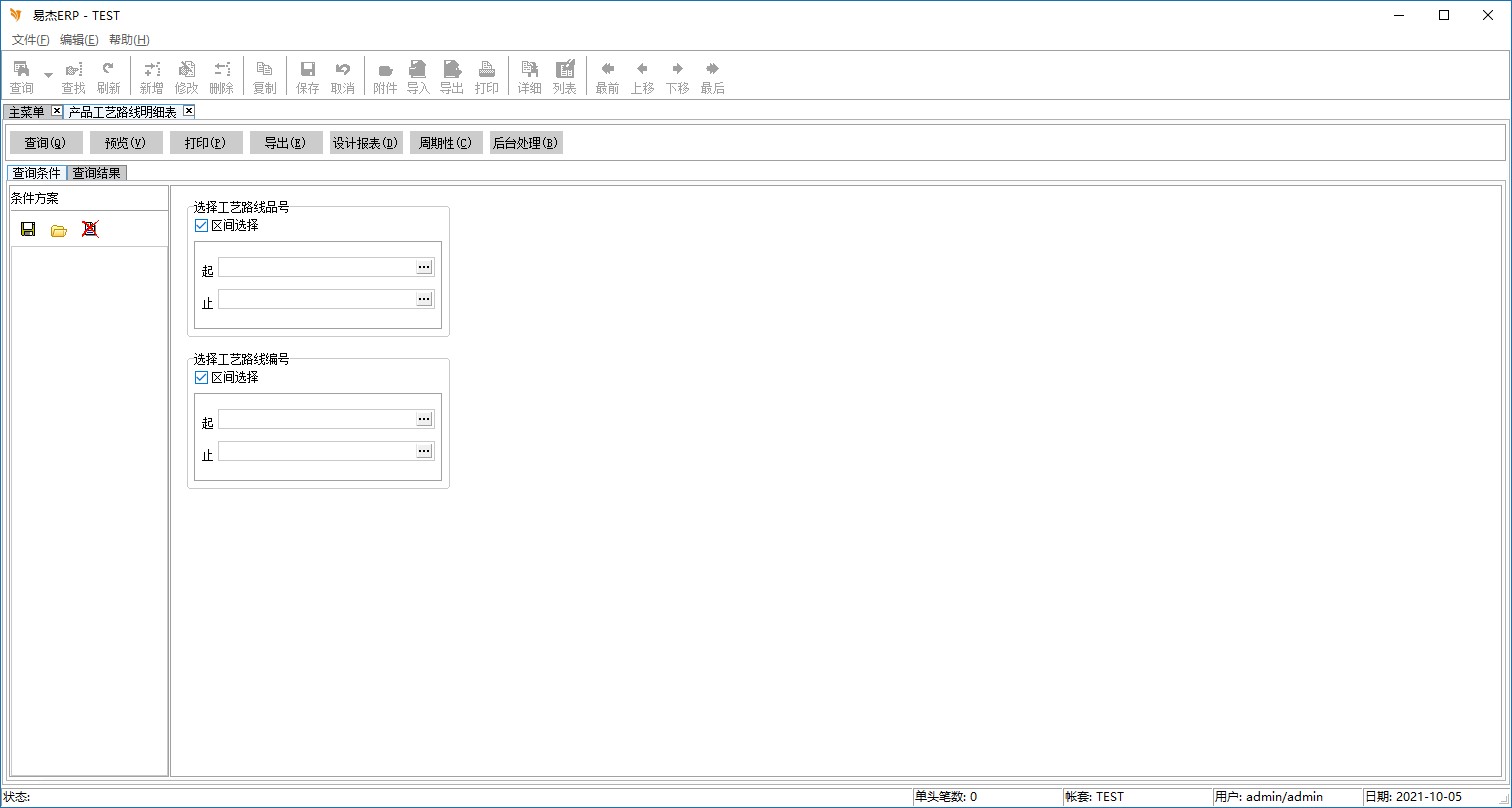
Task: Uncheck 区间选择 under 选择工艺路线品号
Action: tap(202, 226)
